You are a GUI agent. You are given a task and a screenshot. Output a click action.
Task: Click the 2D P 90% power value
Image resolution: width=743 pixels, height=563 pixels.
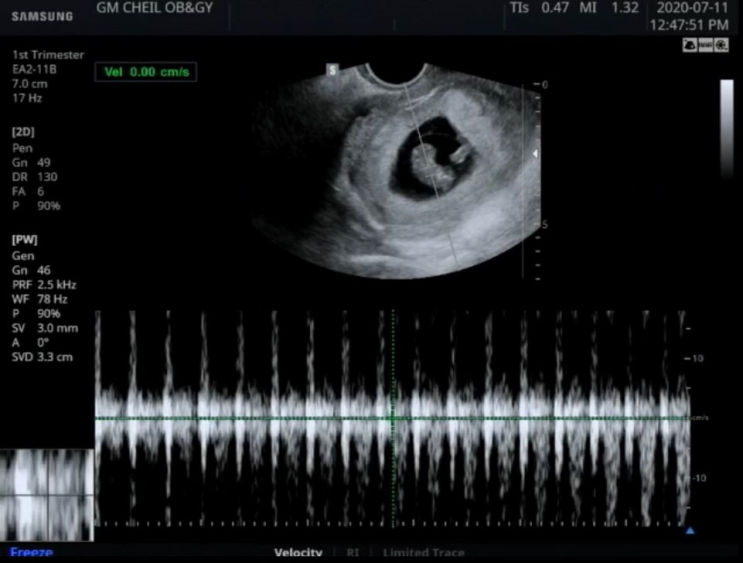36,206
